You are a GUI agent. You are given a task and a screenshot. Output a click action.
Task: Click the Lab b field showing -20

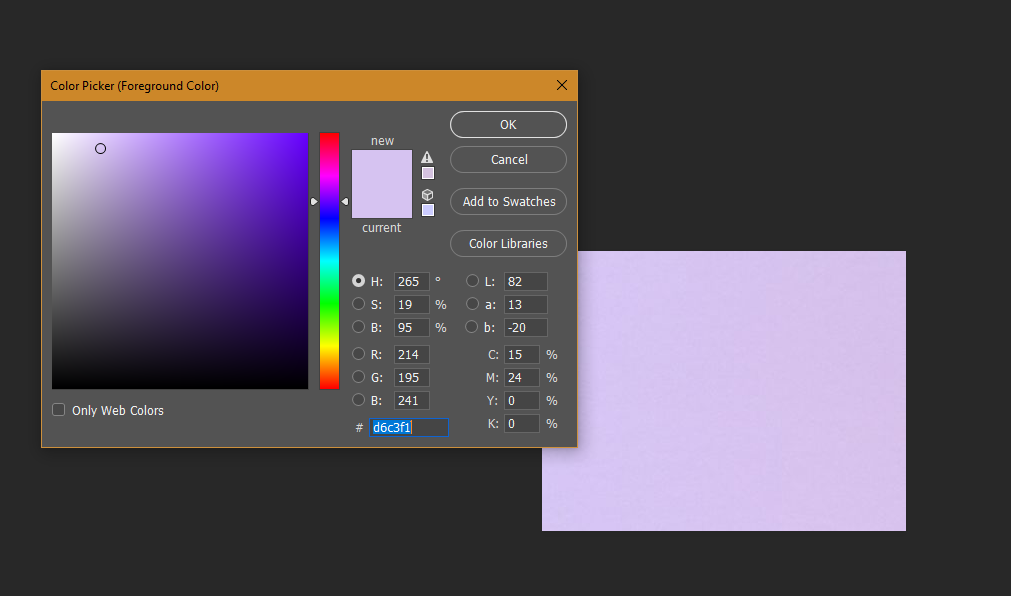[525, 328]
